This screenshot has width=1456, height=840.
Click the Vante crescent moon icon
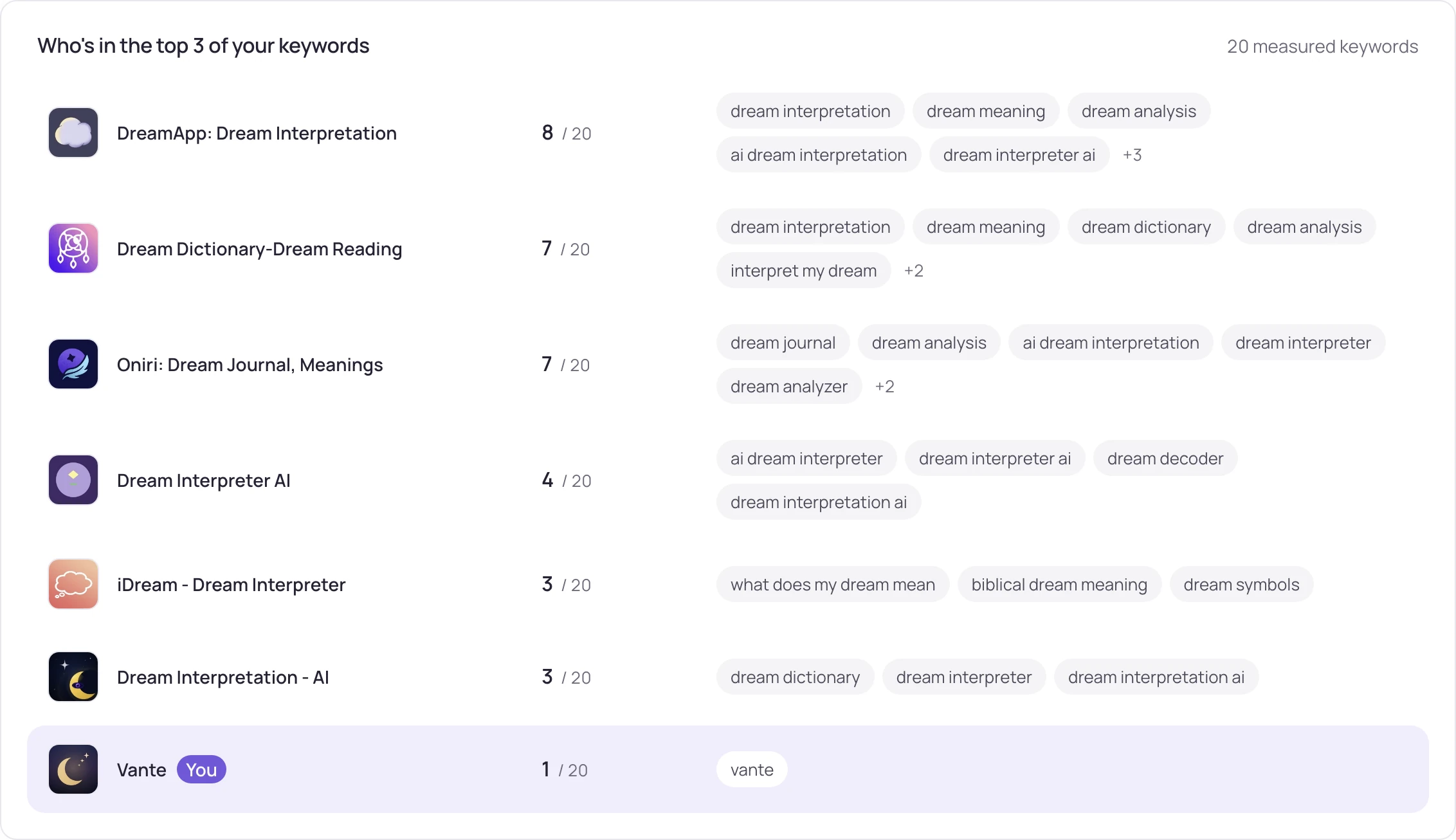click(73, 769)
